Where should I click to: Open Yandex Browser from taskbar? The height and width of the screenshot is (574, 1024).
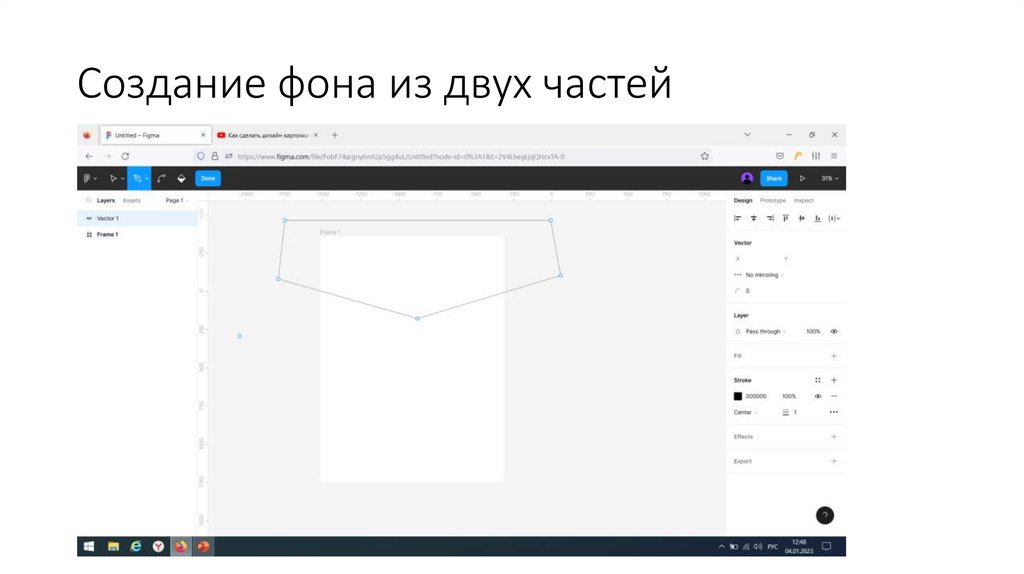point(158,547)
